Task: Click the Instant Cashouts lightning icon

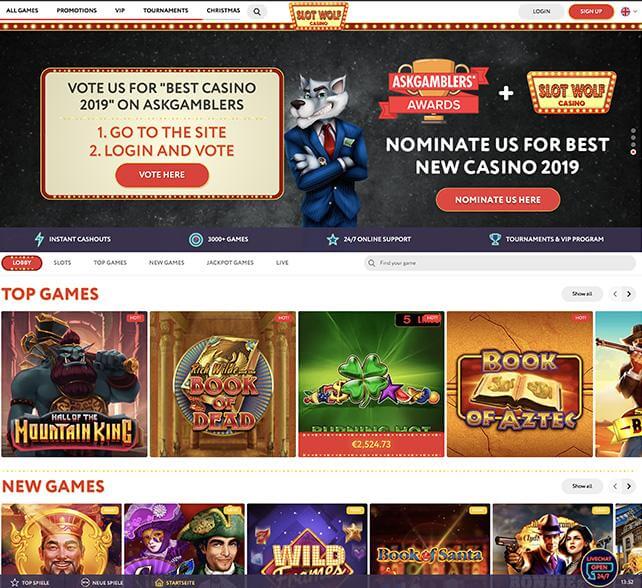Action: click(39, 239)
